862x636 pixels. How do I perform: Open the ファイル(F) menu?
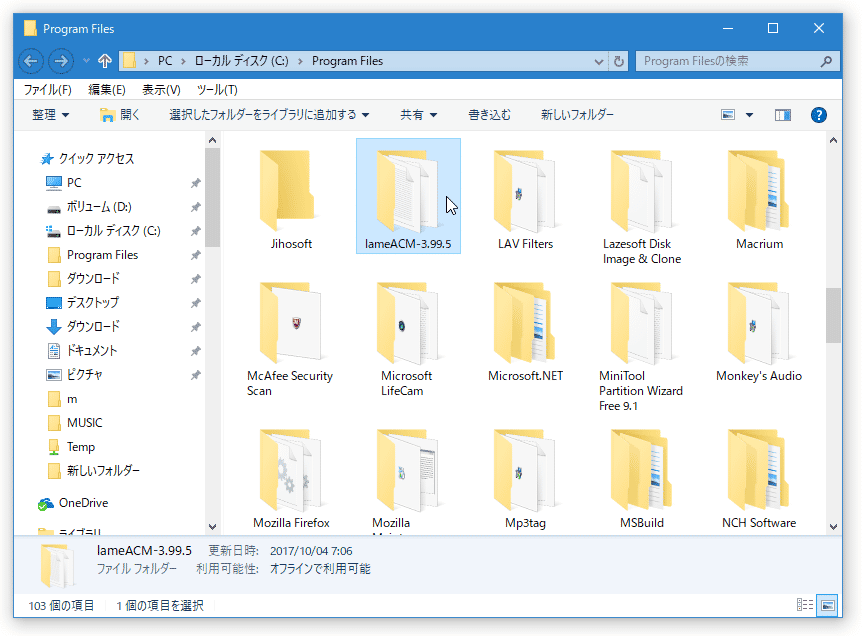click(47, 90)
